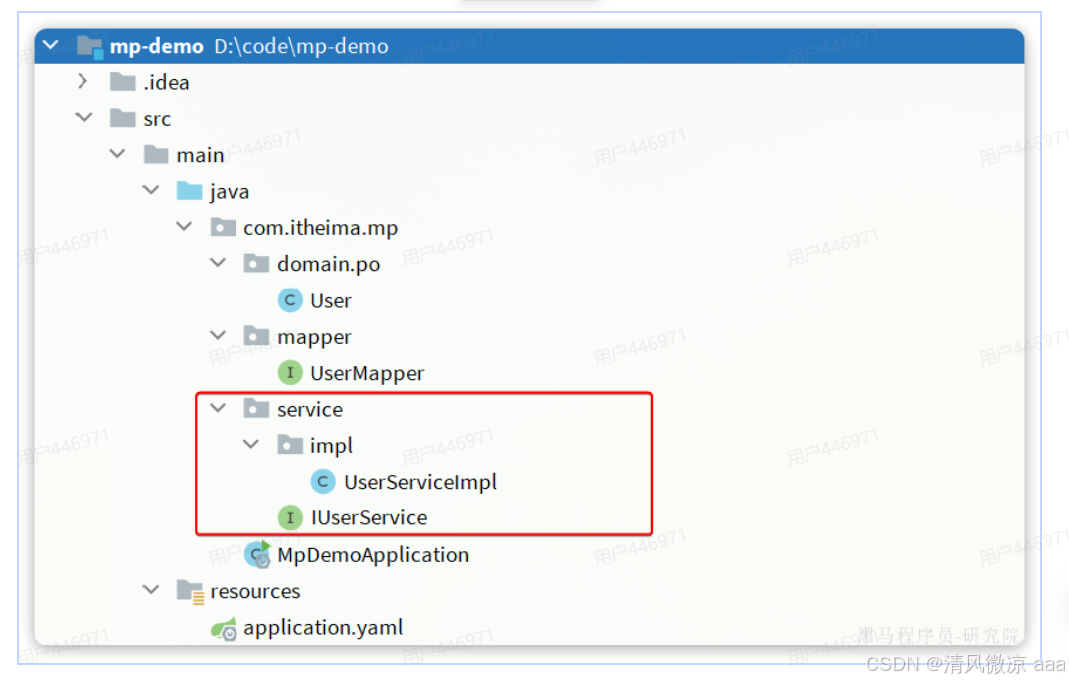Expand the .idea folder

82,82
